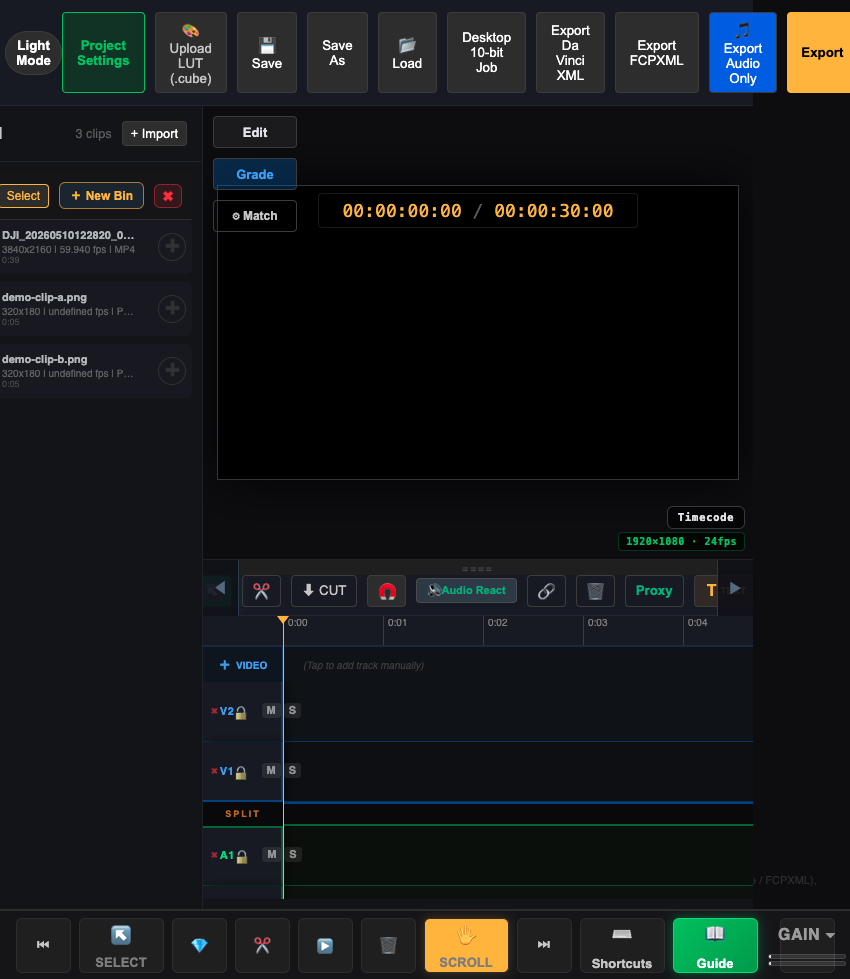Switch to the Edit tab
This screenshot has height=979, width=850.
(255, 132)
